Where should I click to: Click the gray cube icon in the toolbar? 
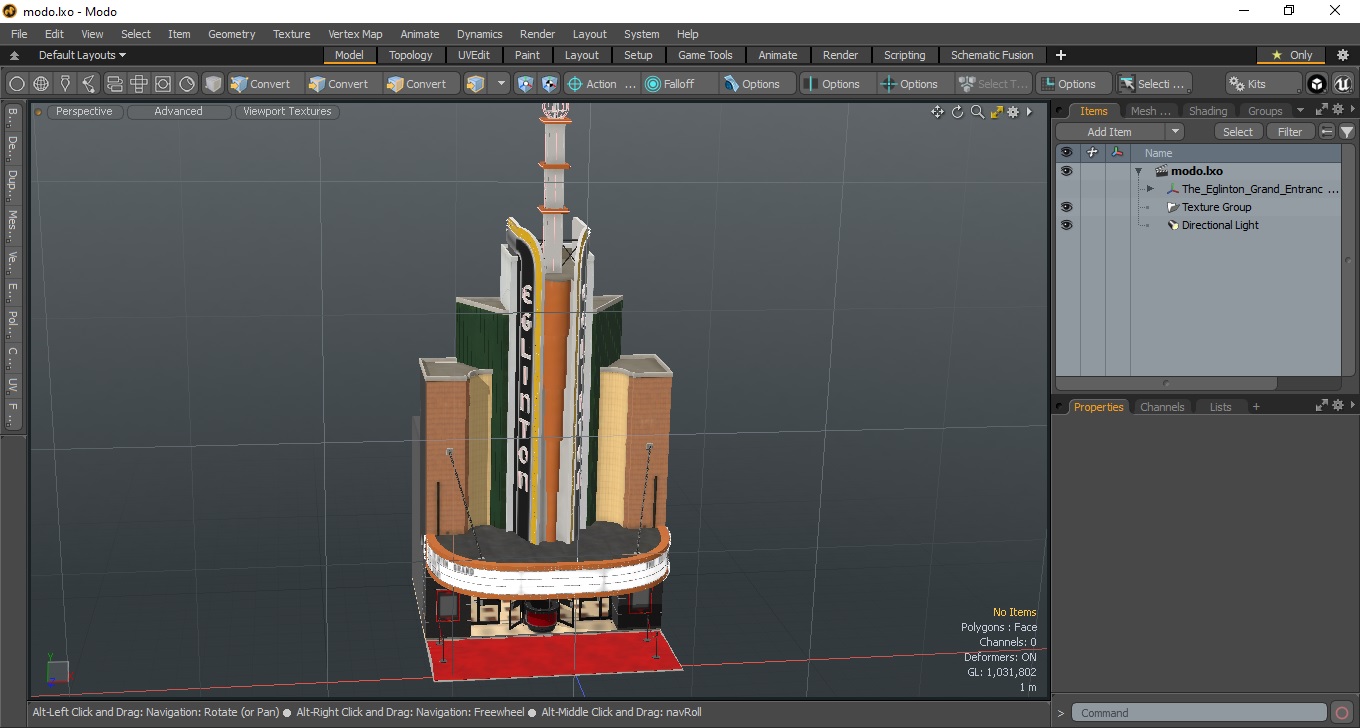(213, 84)
